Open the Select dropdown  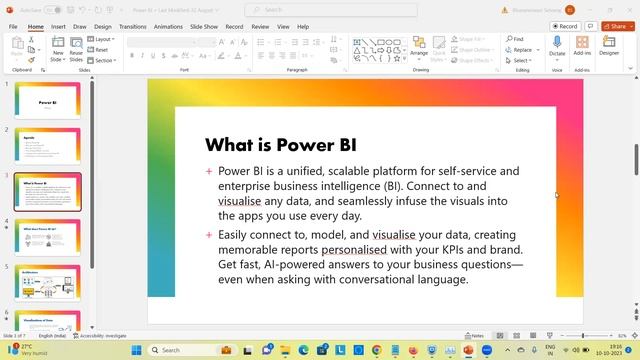click(519, 60)
